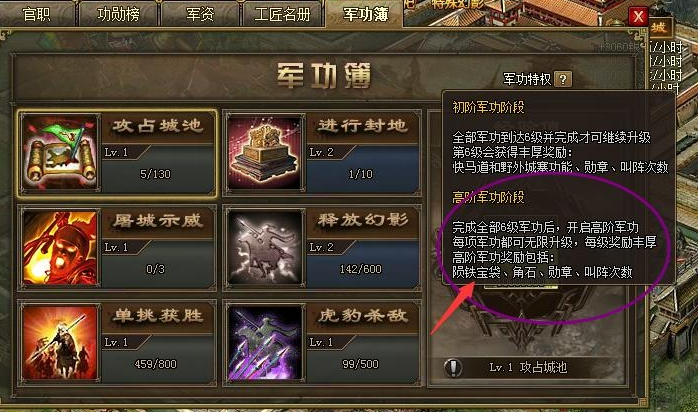Select the 单挑获胜 horseman icon

tap(60, 343)
